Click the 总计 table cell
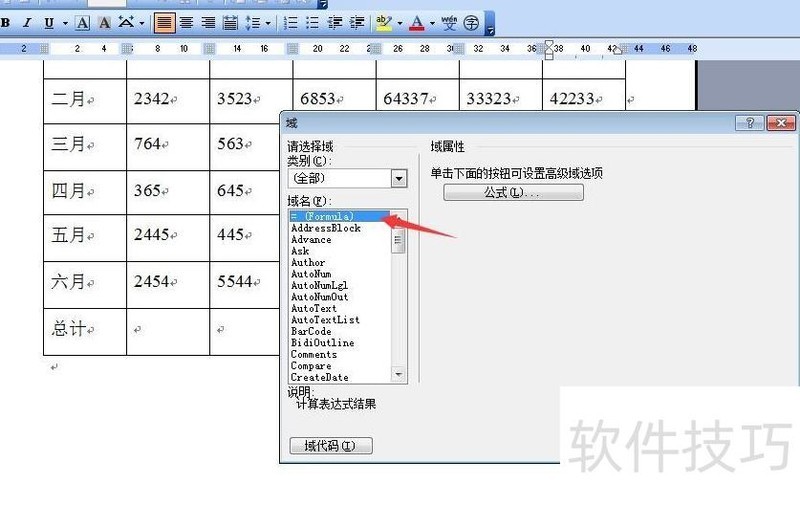This screenshot has height=506, width=800. point(85,332)
